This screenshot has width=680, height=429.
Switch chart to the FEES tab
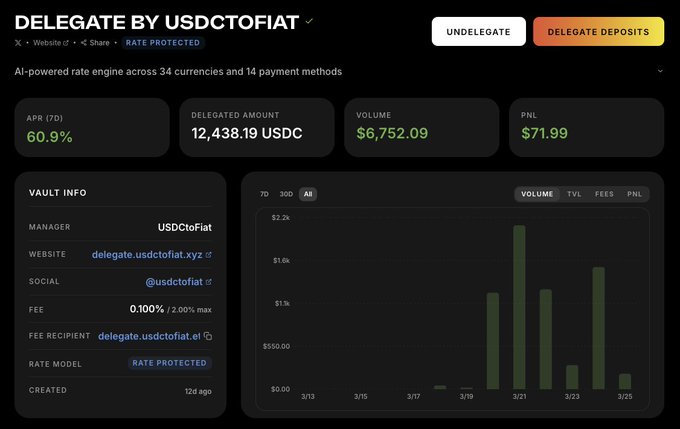tap(604, 194)
